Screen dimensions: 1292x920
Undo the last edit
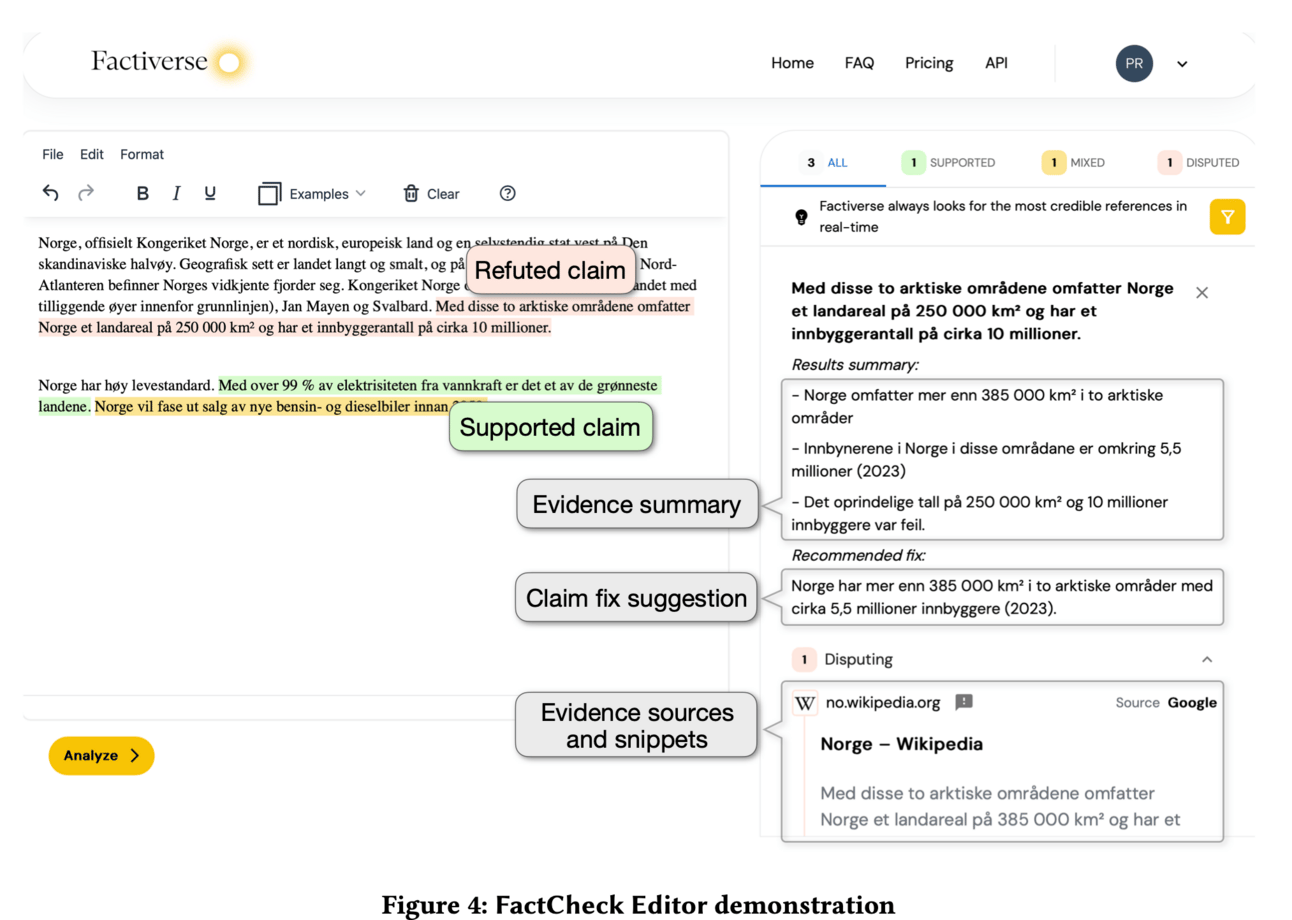click(x=51, y=193)
